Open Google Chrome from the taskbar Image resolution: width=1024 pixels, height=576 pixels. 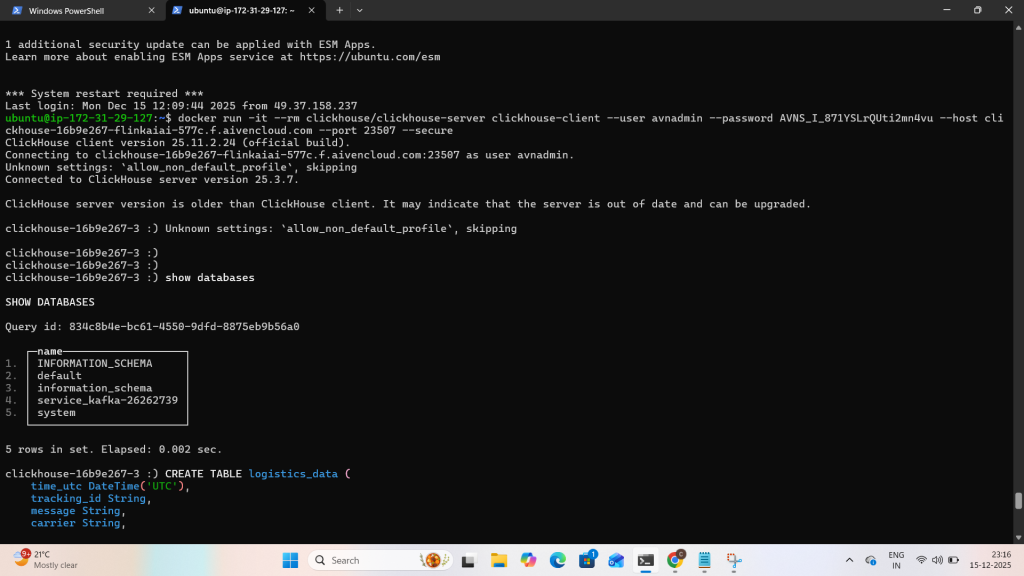tap(676, 560)
